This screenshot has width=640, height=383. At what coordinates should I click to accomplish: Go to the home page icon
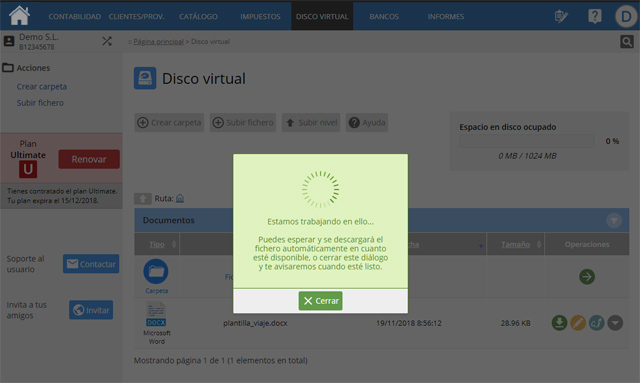point(19,15)
